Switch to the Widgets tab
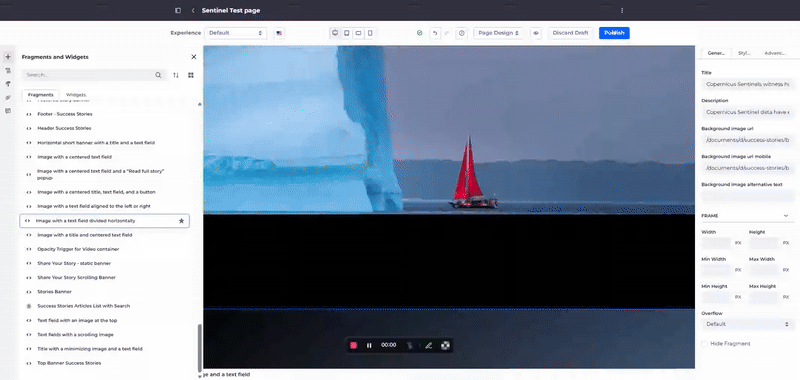 point(76,95)
